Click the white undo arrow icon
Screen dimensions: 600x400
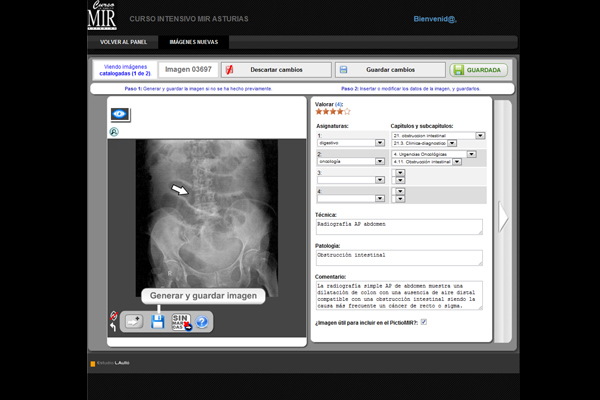pos(113,327)
